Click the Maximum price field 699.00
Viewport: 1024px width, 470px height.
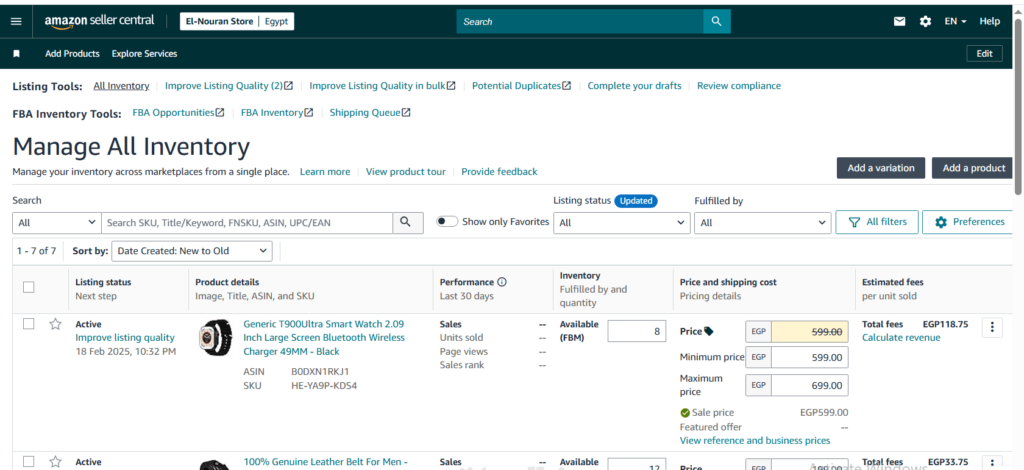(x=810, y=385)
